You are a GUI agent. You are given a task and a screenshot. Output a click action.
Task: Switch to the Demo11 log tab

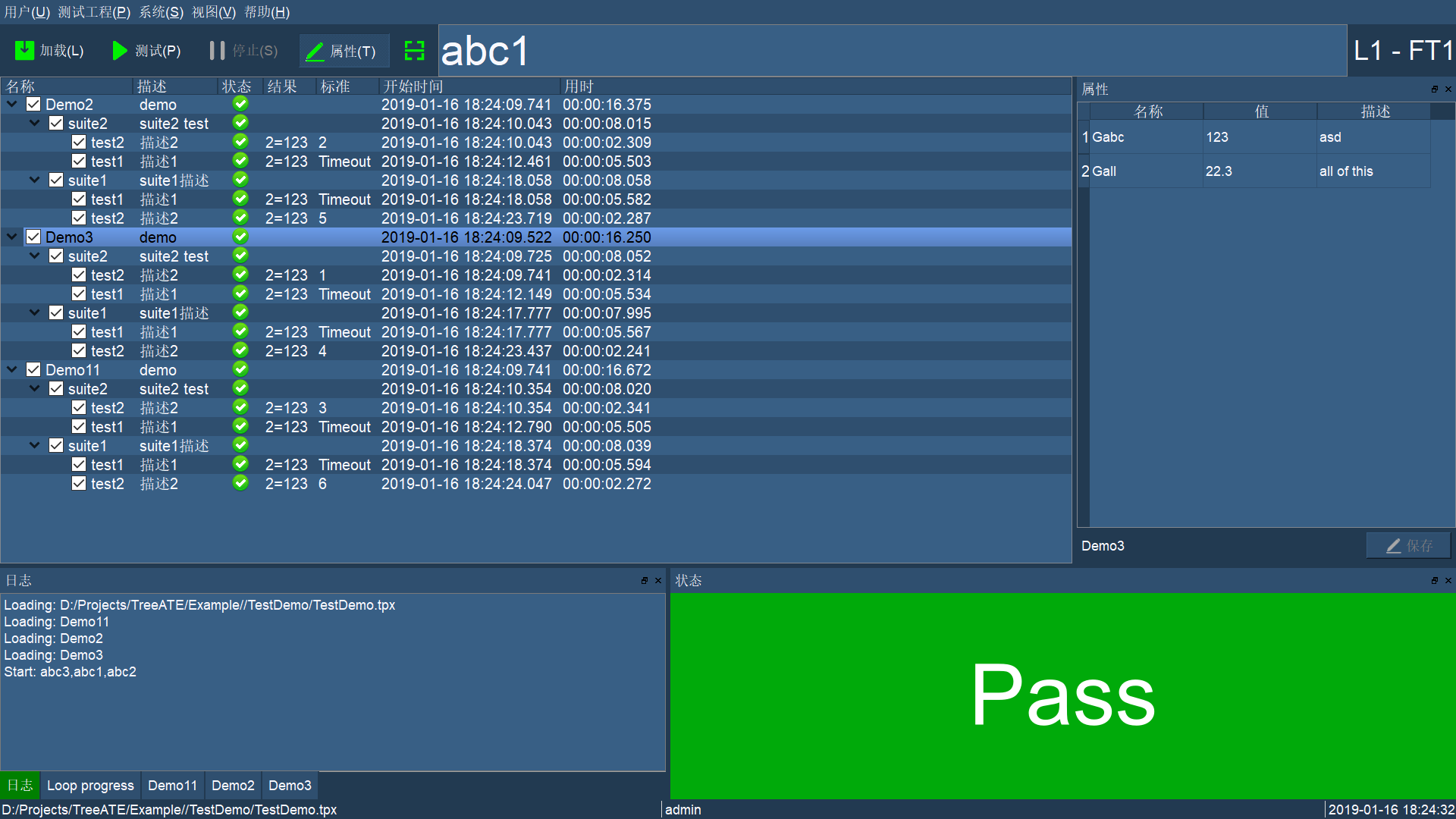(174, 785)
